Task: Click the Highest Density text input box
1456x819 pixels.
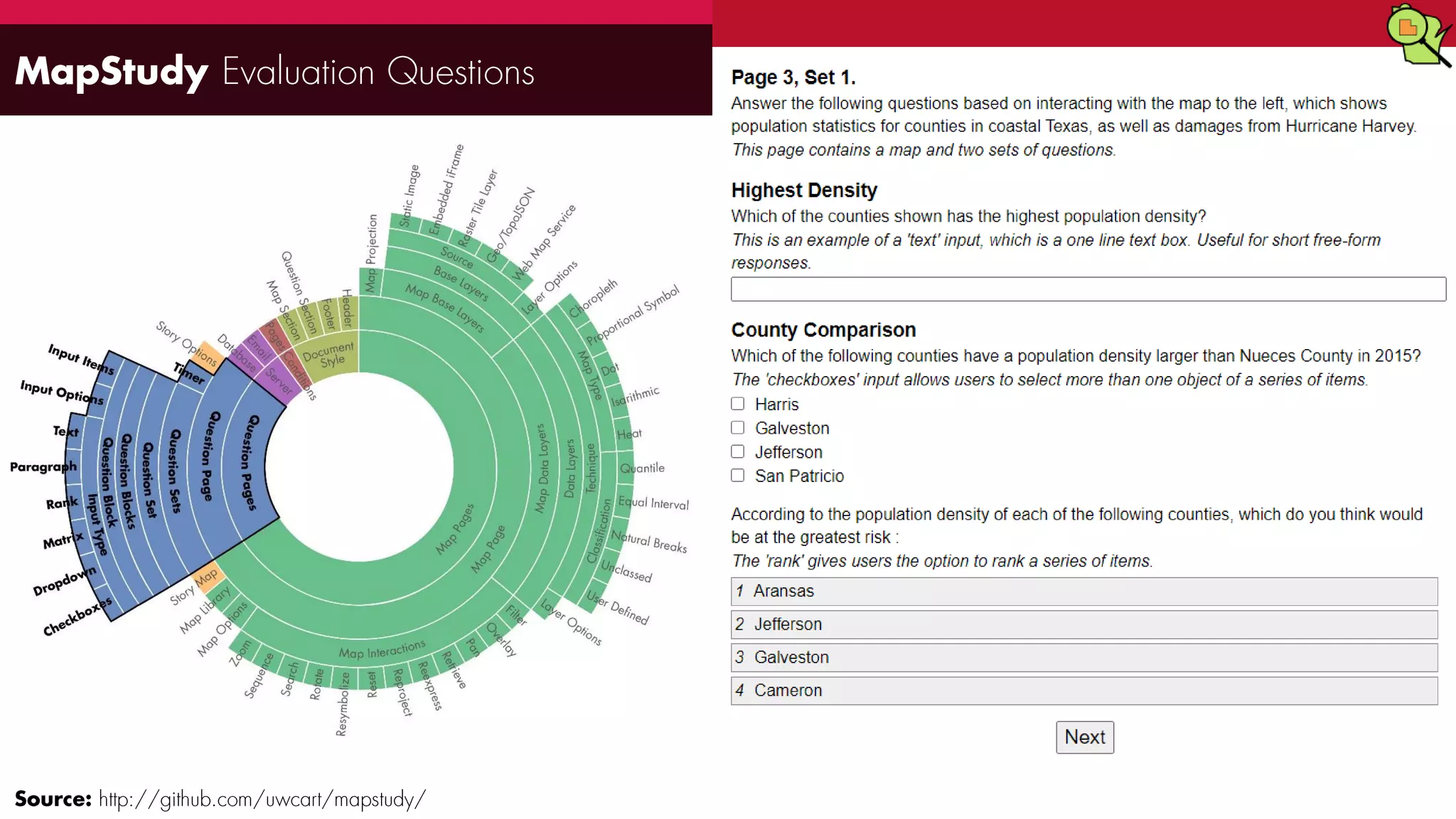Action: click(x=1088, y=289)
